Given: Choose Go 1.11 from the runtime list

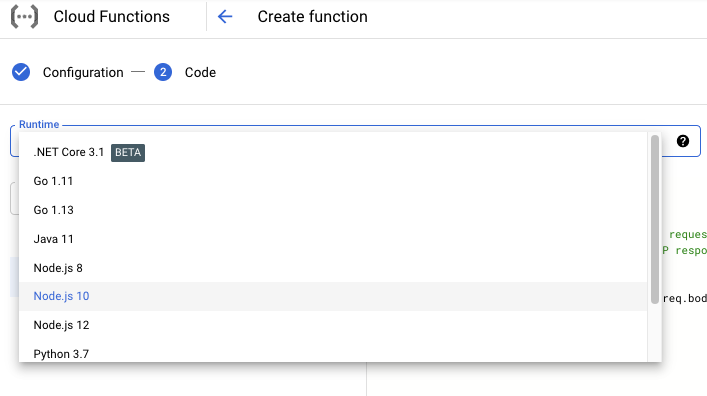Looking at the screenshot, I should pos(333,181).
